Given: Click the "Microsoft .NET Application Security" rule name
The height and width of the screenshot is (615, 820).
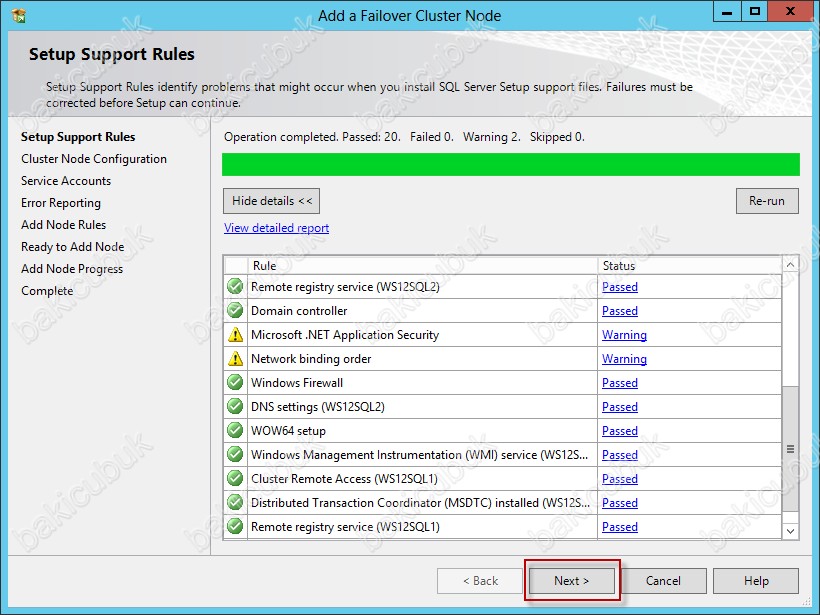Looking at the screenshot, I should pos(345,335).
